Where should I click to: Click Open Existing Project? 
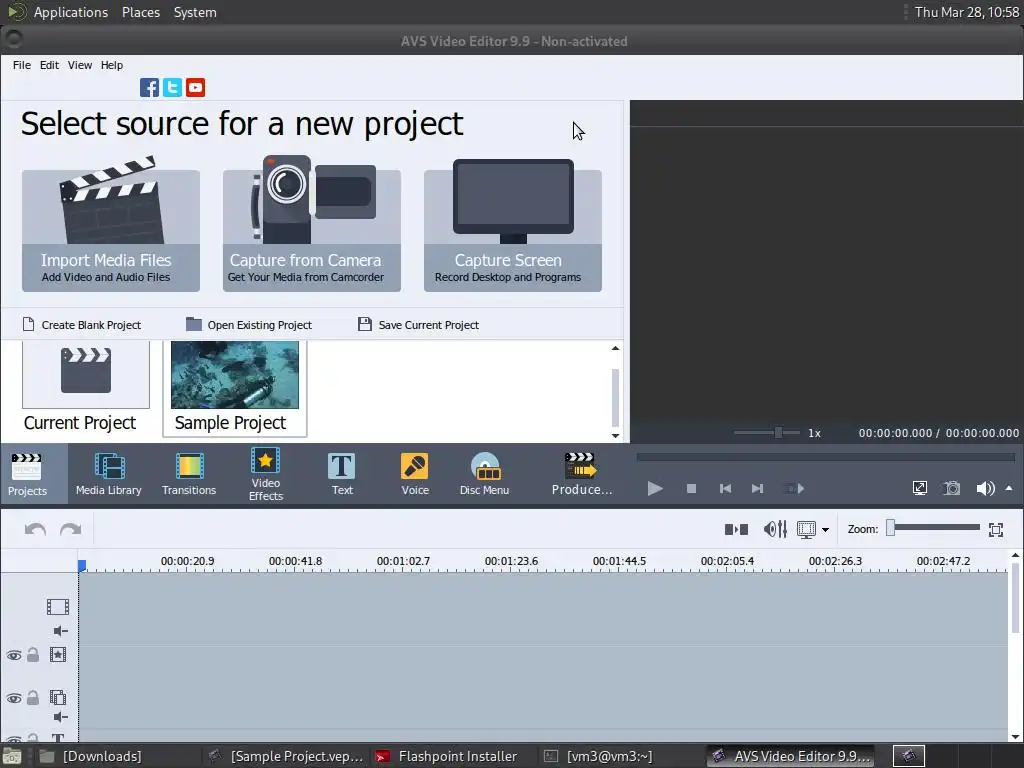[x=249, y=325]
